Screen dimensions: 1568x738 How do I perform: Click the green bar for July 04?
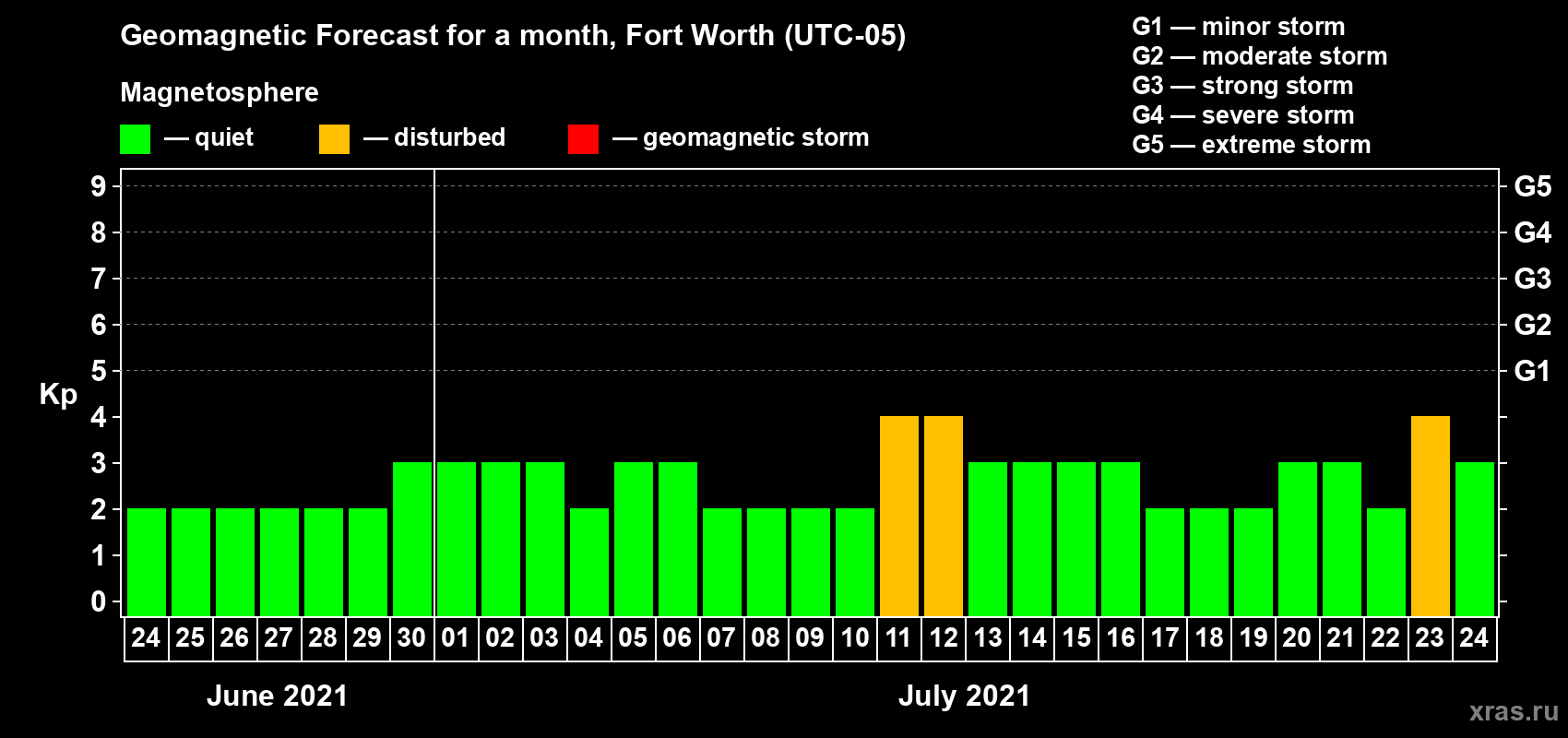click(x=589, y=563)
